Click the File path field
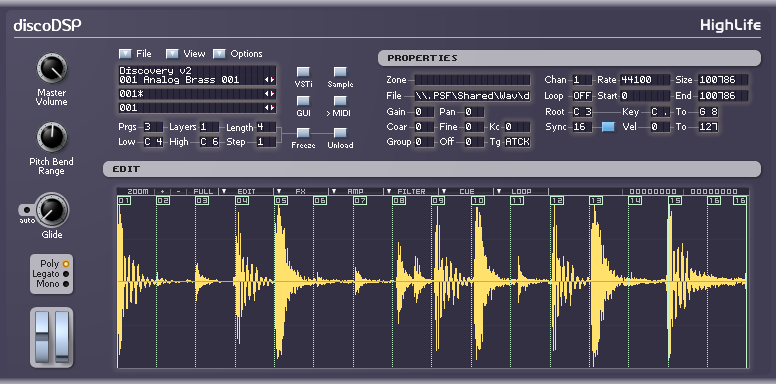Image resolution: width=776 pixels, height=384 pixels. click(x=473, y=96)
